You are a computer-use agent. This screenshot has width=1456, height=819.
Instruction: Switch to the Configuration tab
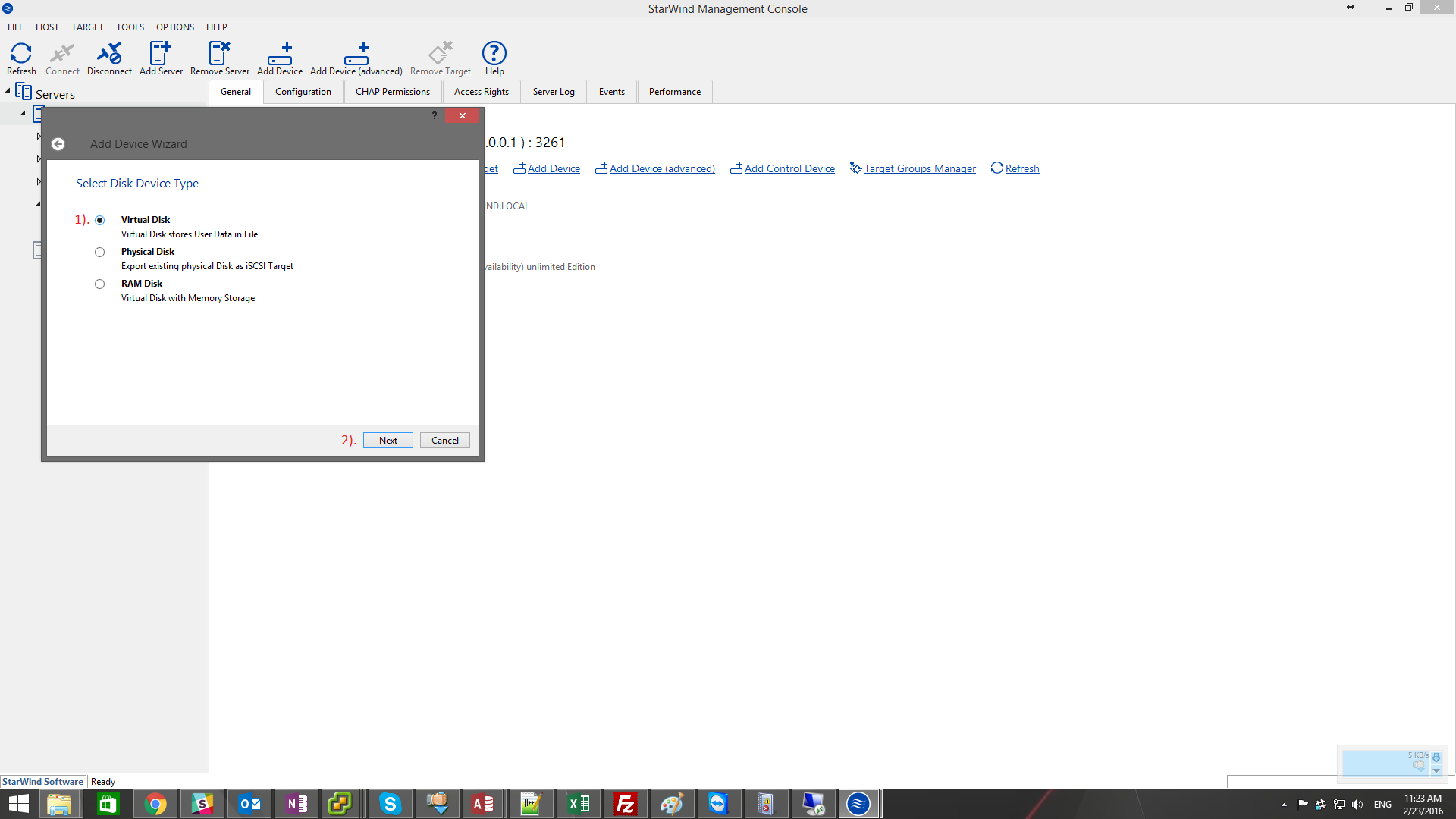pyautogui.click(x=303, y=92)
